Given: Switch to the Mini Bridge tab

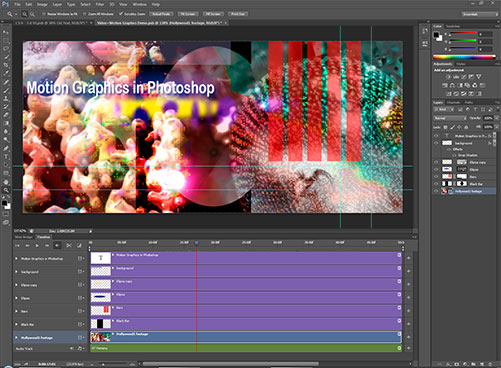Looking at the screenshot, I should point(24,237).
